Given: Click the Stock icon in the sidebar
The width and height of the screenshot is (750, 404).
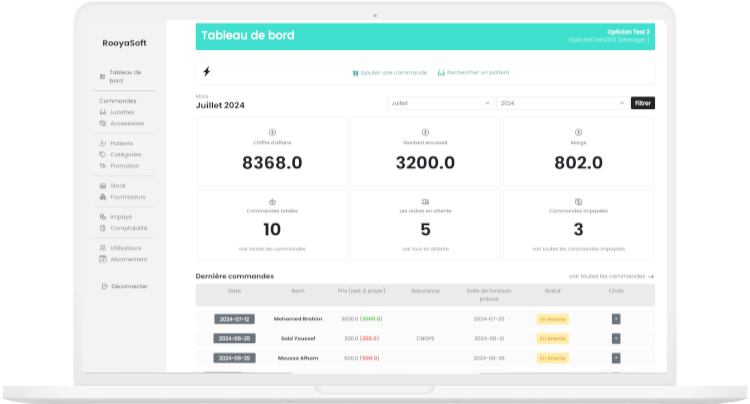Looking at the screenshot, I should tap(103, 185).
